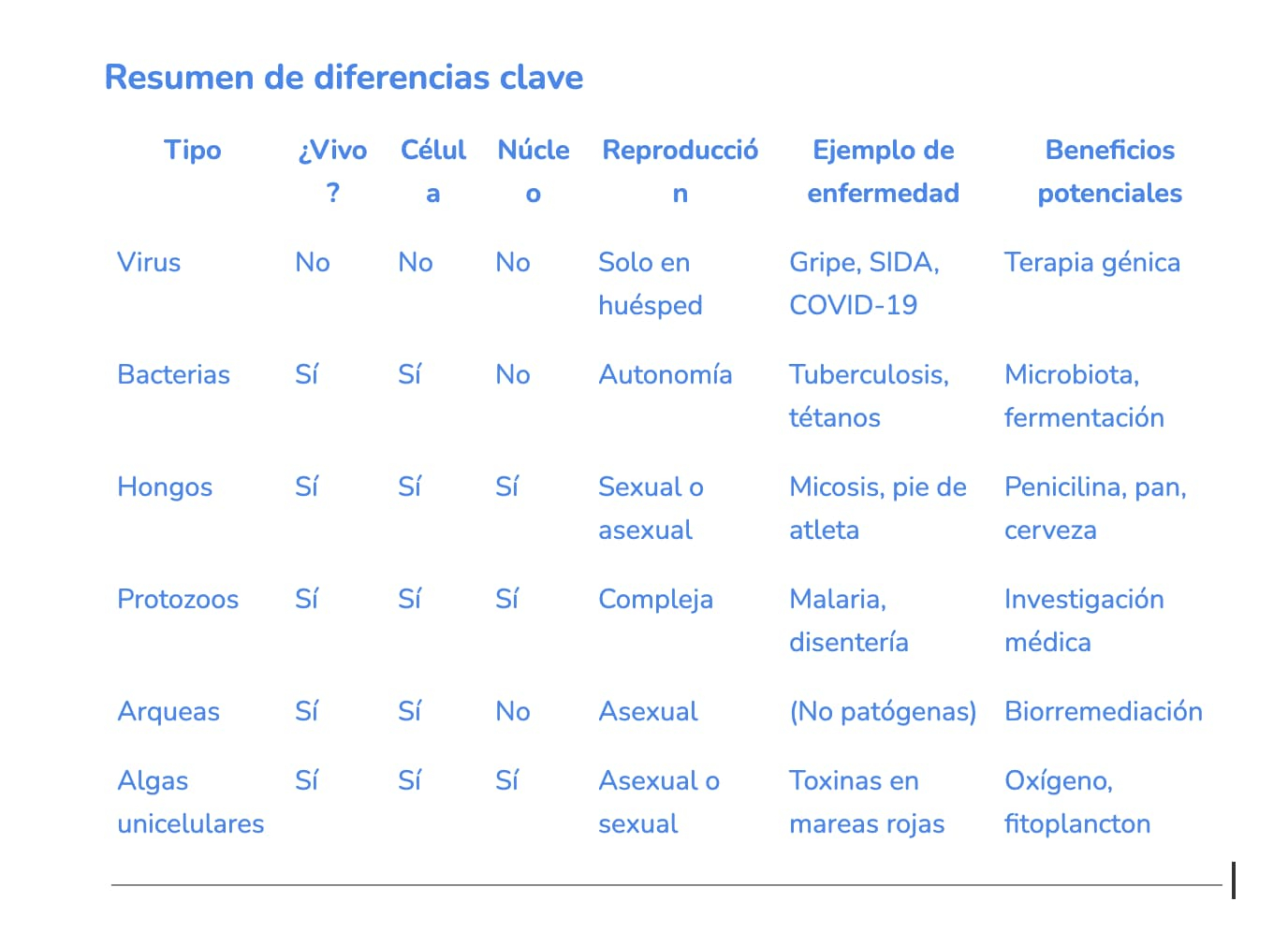Image resolution: width=1288 pixels, height=945 pixels.
Task: Select the 'Bacterias' row label
Action: (x=173, y=375)
